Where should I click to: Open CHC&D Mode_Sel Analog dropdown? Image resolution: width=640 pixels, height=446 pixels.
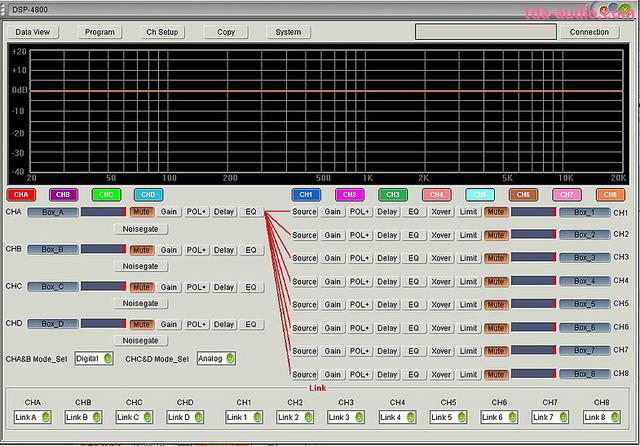coord(216,358)
